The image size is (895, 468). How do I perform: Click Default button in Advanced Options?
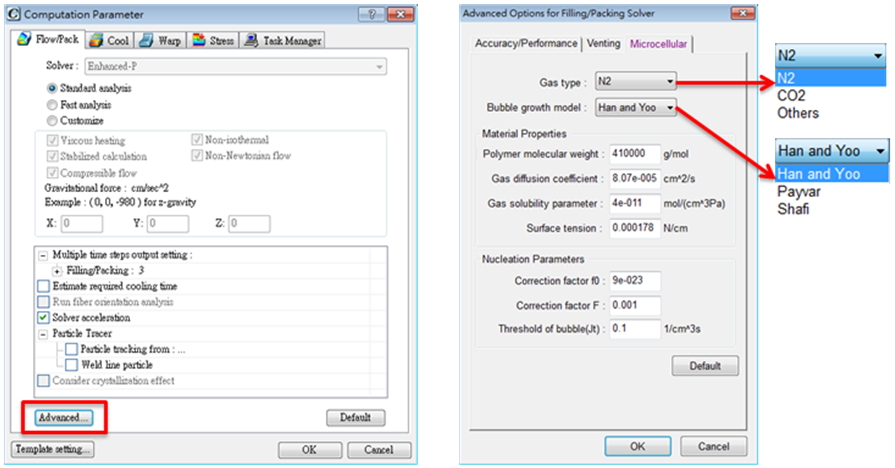pos(705,366)
